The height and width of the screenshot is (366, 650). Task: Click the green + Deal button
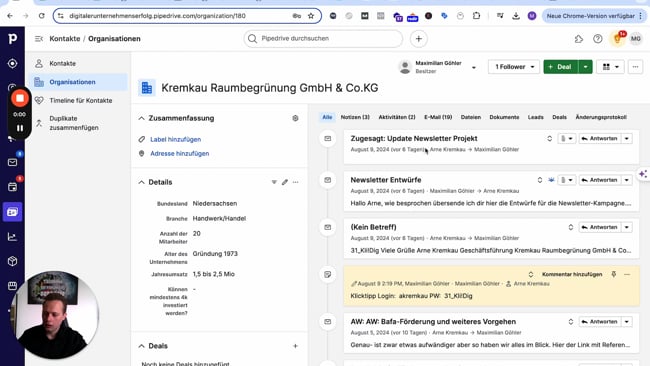pos(560,67)
